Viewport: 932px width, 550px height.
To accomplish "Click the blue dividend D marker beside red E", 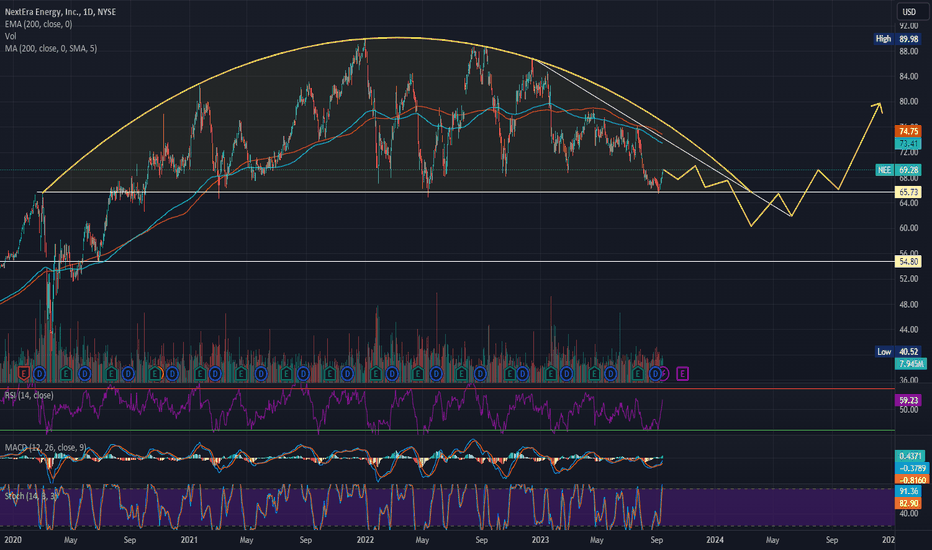I will pyautogui.click(x=39, y=373).
